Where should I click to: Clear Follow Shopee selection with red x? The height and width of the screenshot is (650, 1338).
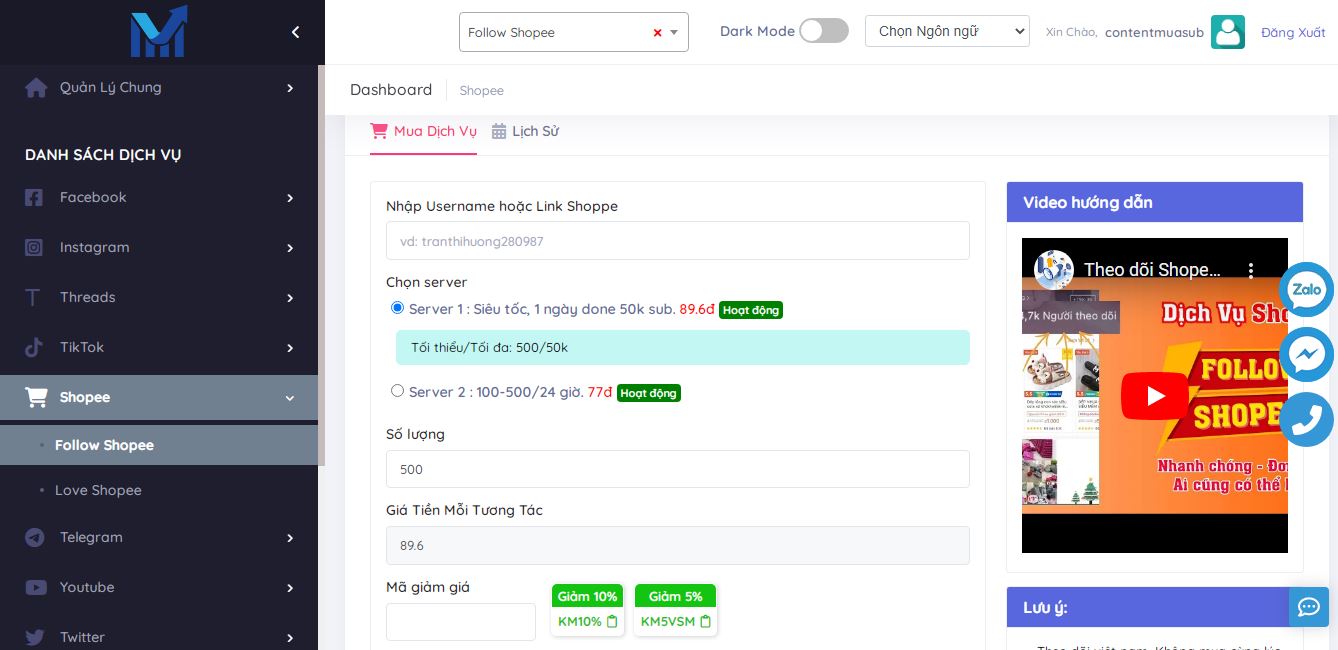pyautogui.click(x=657, y=33)
